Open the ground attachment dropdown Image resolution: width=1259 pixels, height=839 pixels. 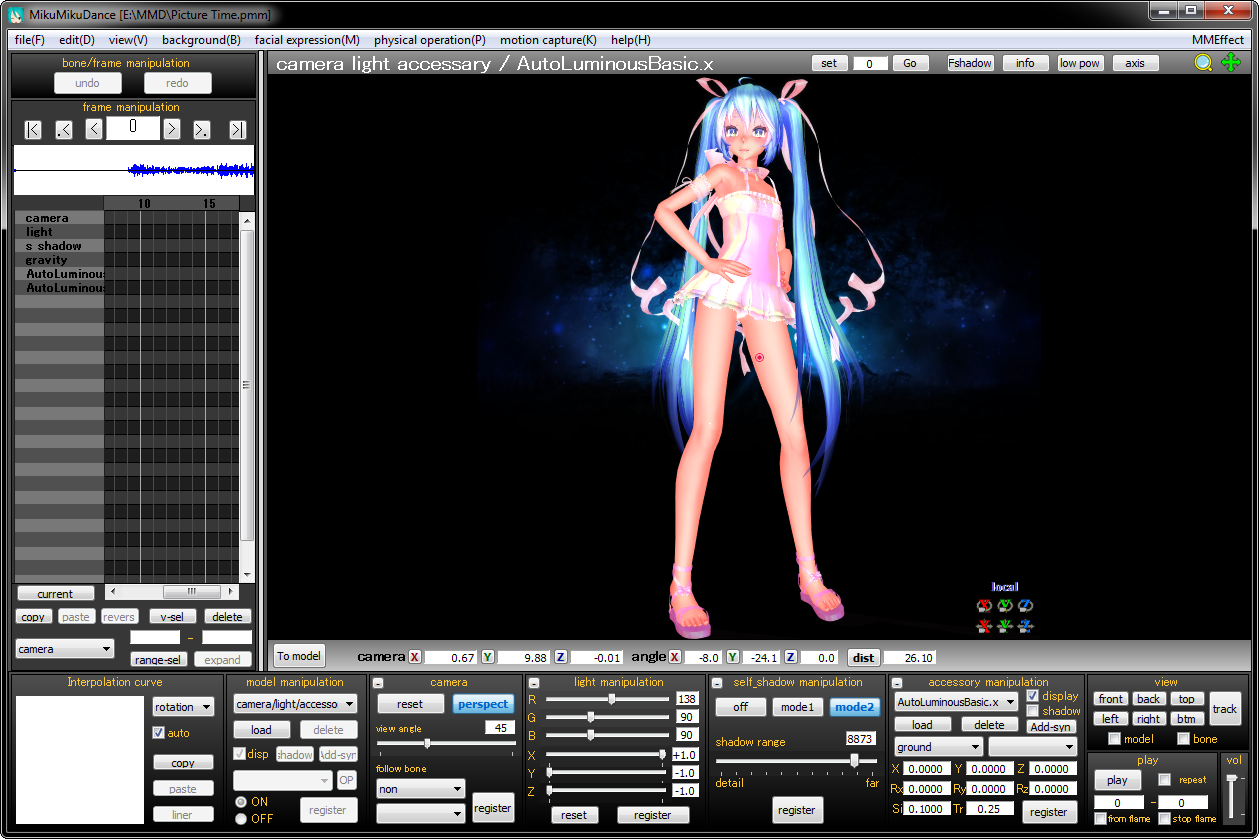click(938, 747)
